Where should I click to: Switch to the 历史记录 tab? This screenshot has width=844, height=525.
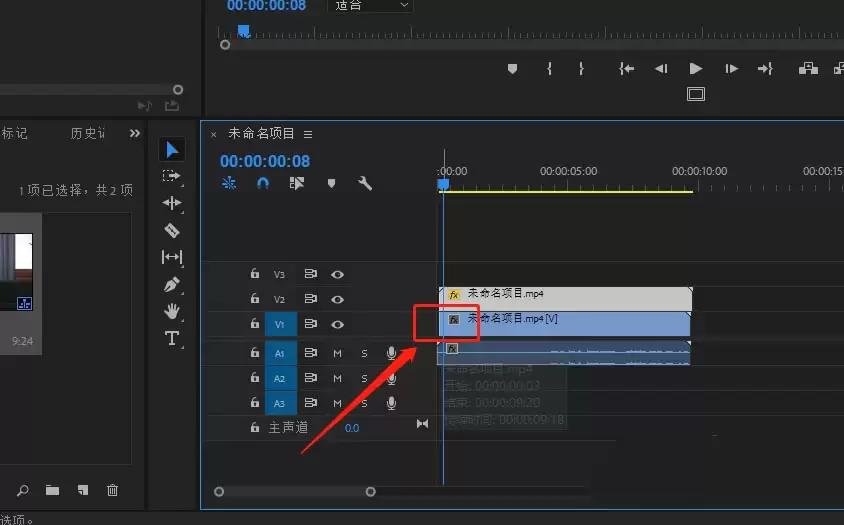pyautogui.click(x=87, y=133)
